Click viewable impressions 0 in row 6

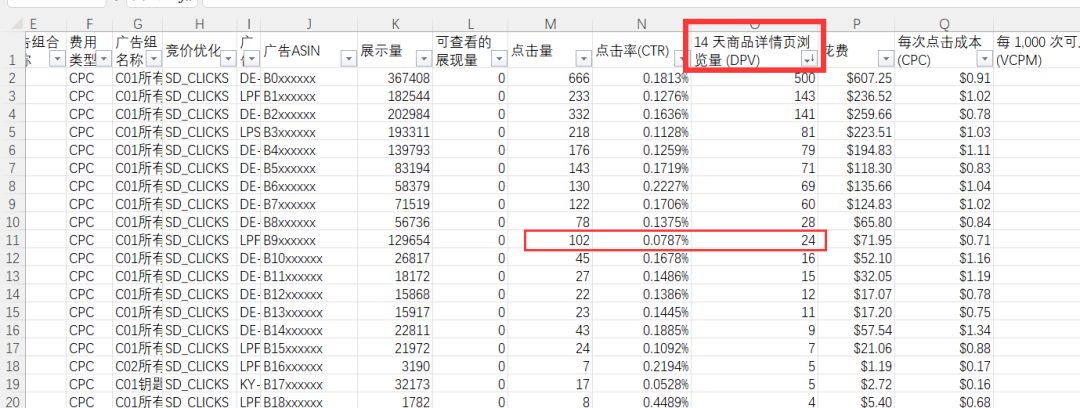470,150
